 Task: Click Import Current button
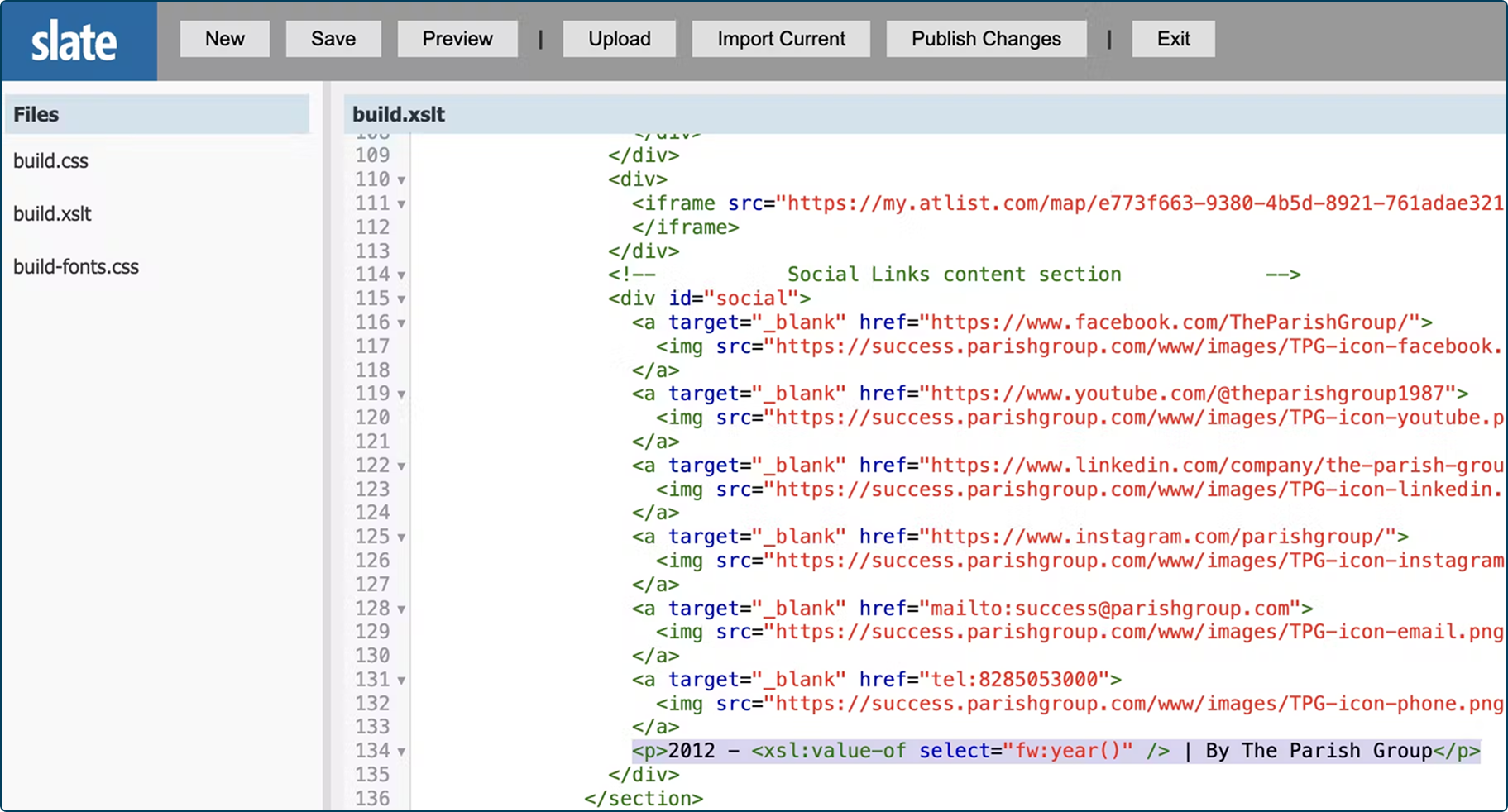coord(781,39)
